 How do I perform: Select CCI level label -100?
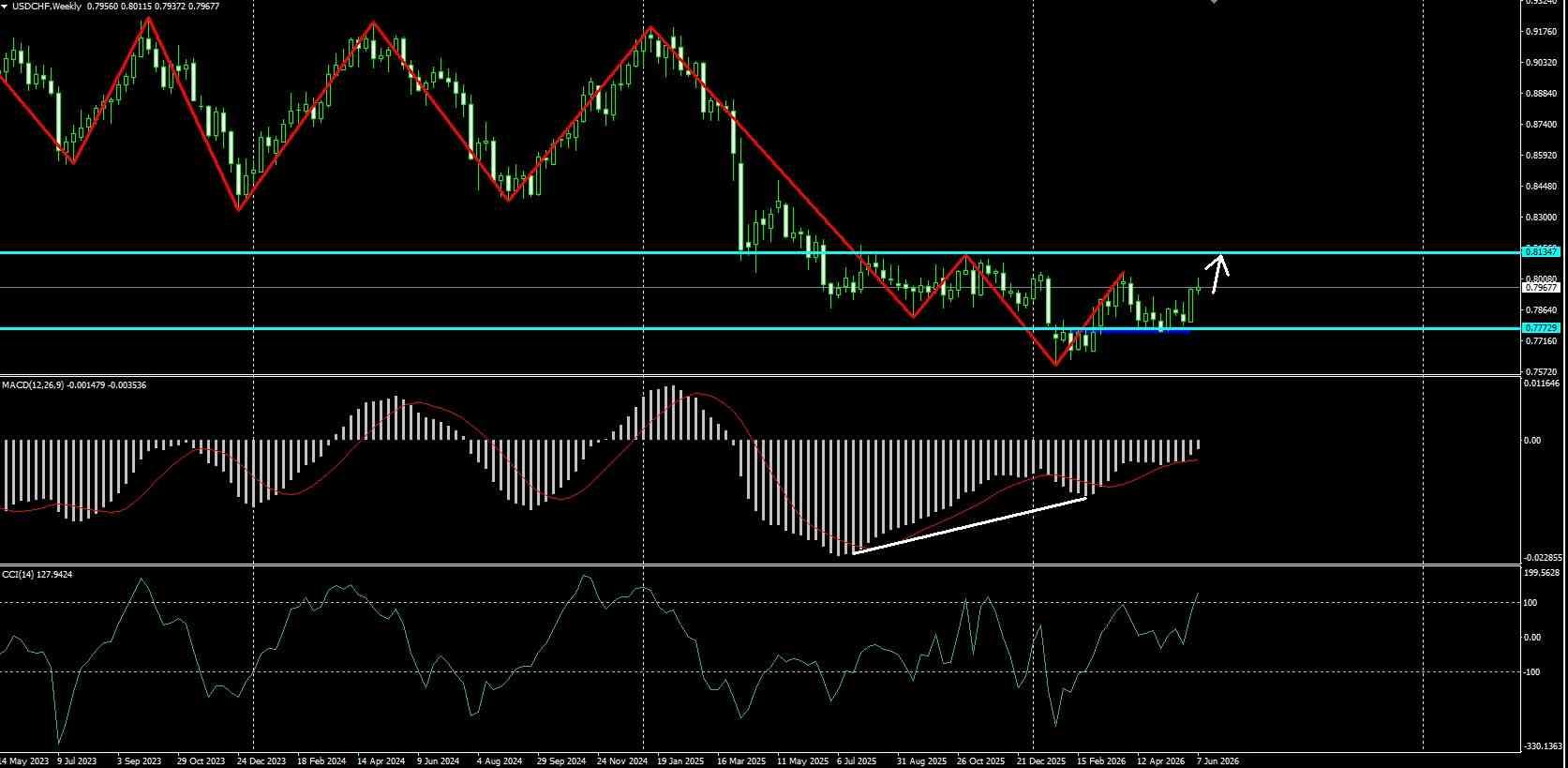(x=1531, y=672)
